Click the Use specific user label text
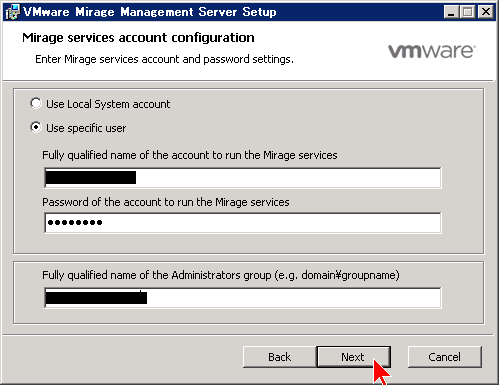This screenshot has height=385, width=499. point(86,128)
